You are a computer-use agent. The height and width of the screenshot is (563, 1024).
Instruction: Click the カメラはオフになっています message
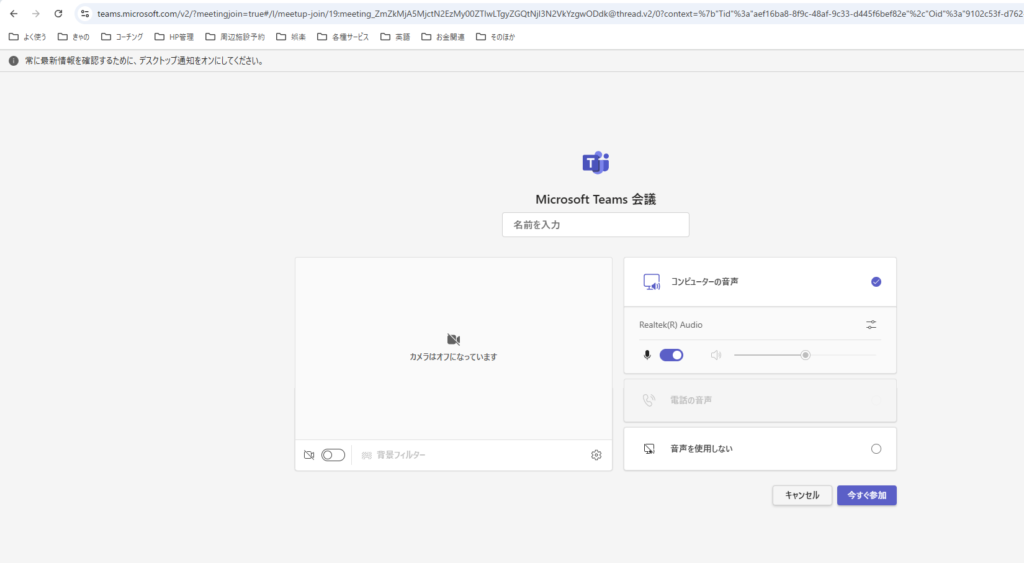[x=453, y=357]
